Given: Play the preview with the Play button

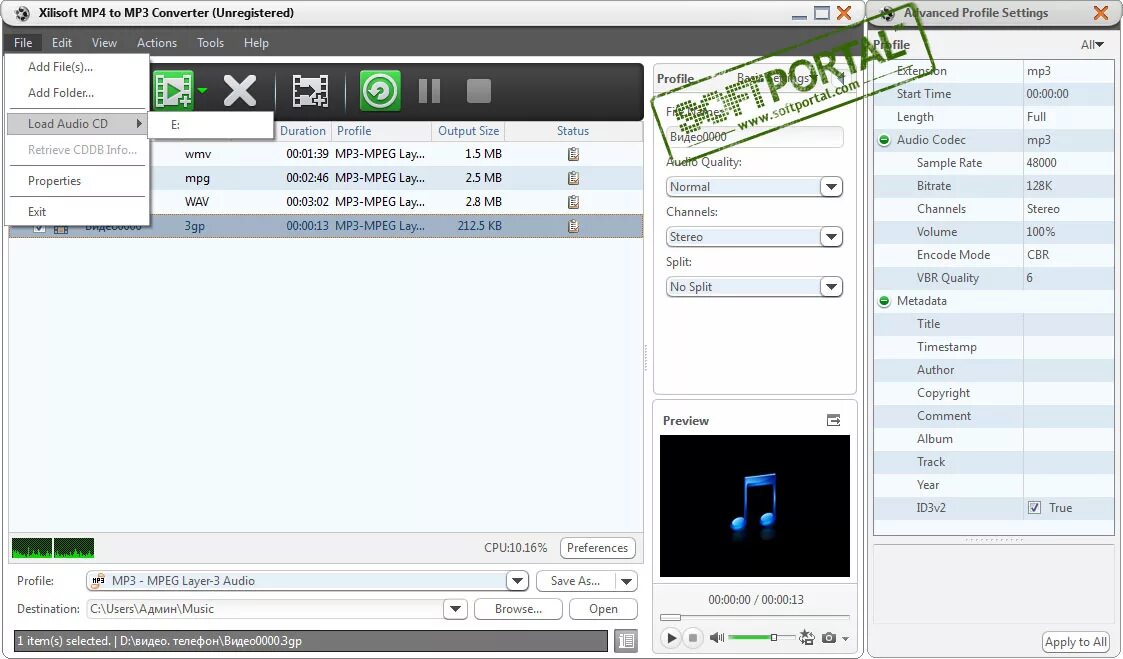Looking at the screenshot, I should [x=671, y=637].
